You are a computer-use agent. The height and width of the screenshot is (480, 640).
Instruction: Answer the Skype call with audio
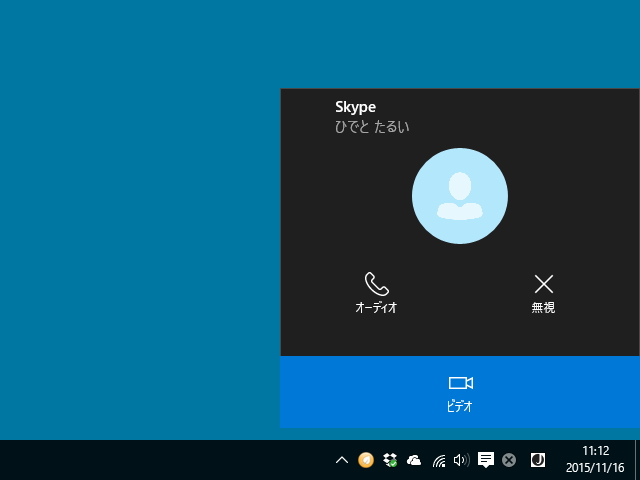tap(376, 293)
